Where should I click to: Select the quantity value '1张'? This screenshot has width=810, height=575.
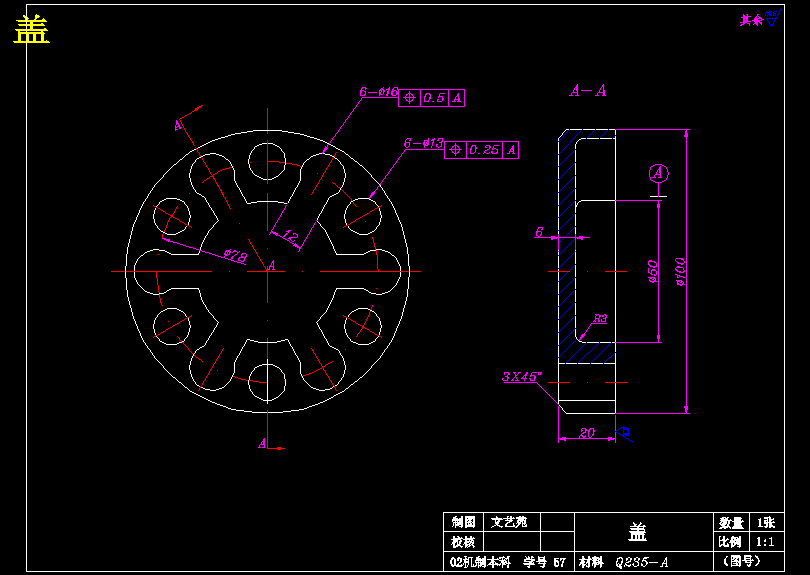pos(766,523)
